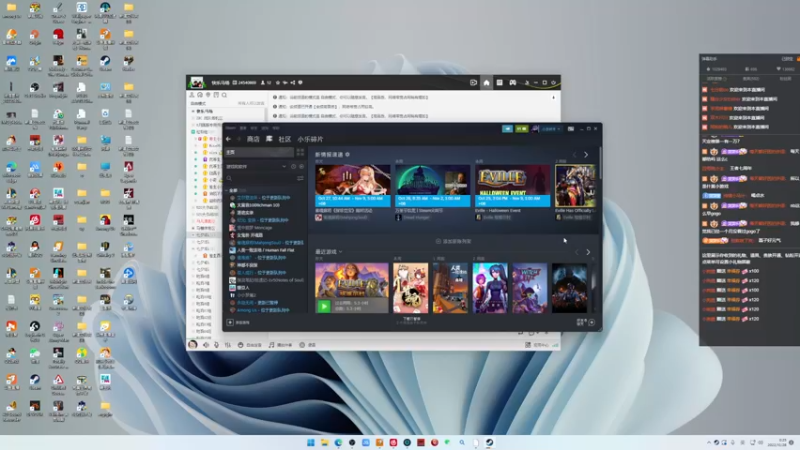
Task: Click the blue announcement button in the Steam title bar
Action: point(507,129)
